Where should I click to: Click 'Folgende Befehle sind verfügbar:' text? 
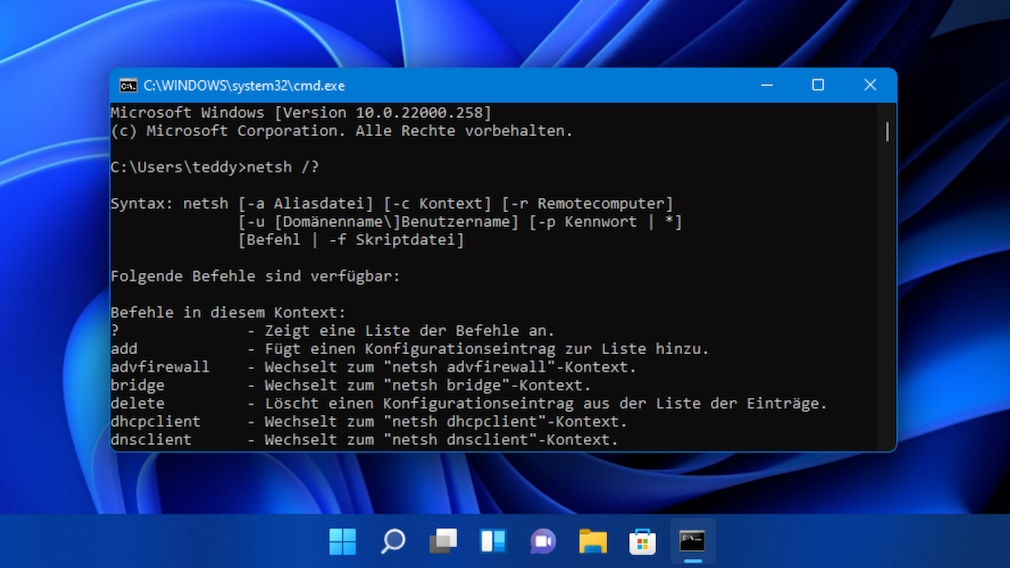coord(255,276)
